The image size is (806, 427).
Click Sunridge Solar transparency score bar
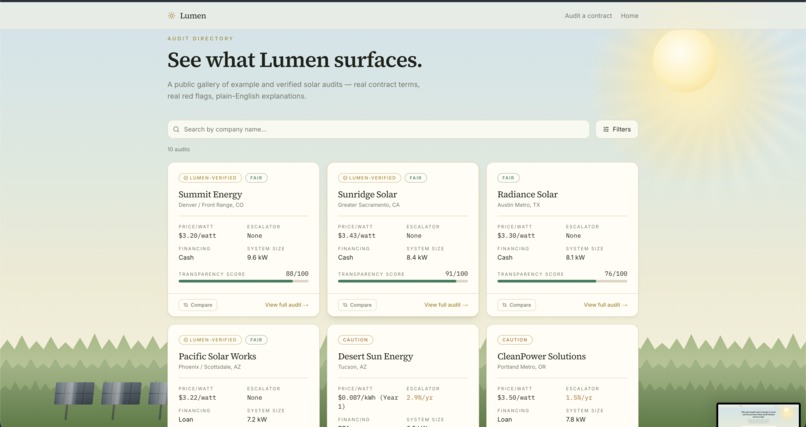403,281
